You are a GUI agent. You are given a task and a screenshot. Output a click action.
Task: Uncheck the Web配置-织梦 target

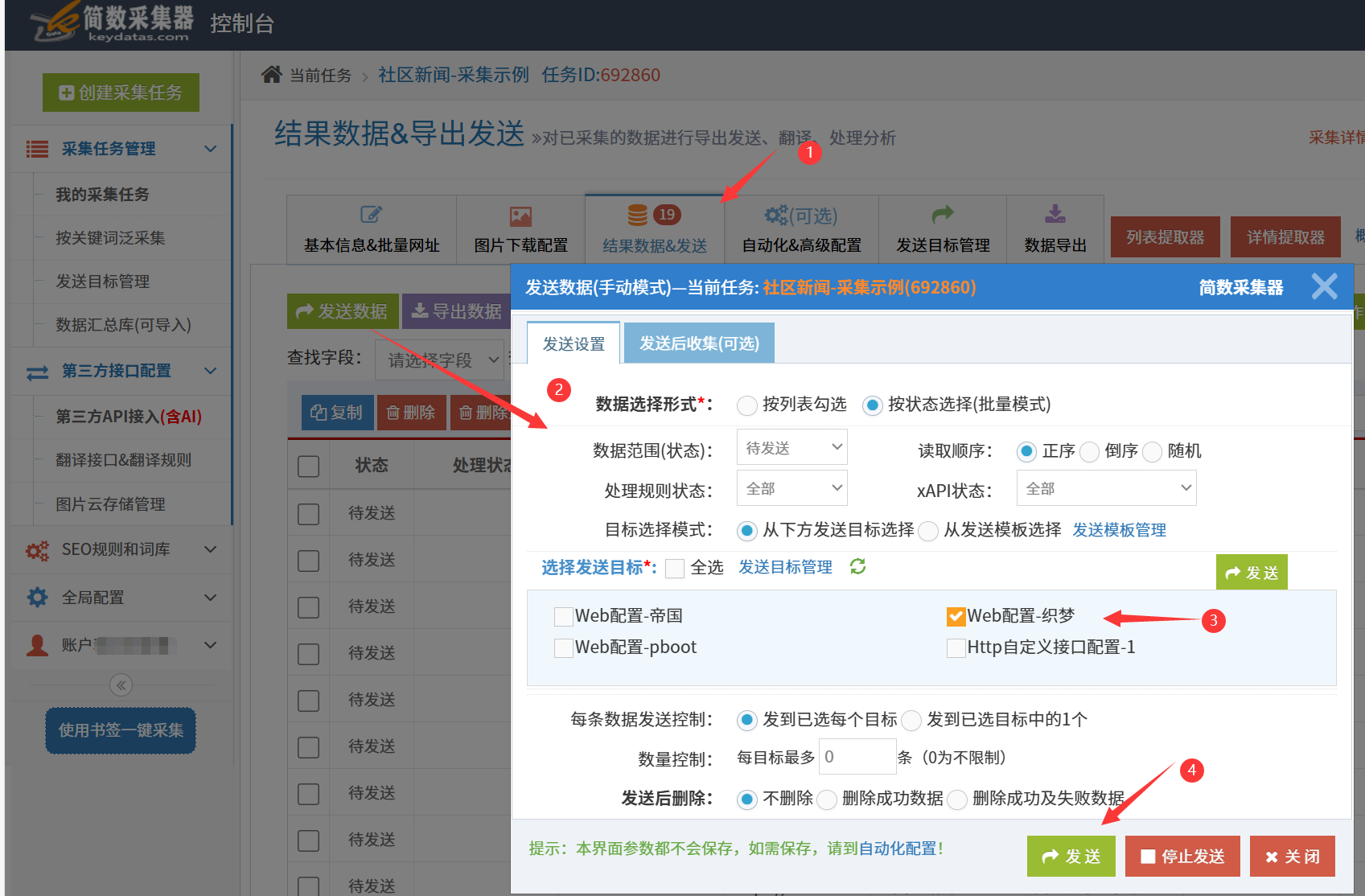[x=956, y=617]
